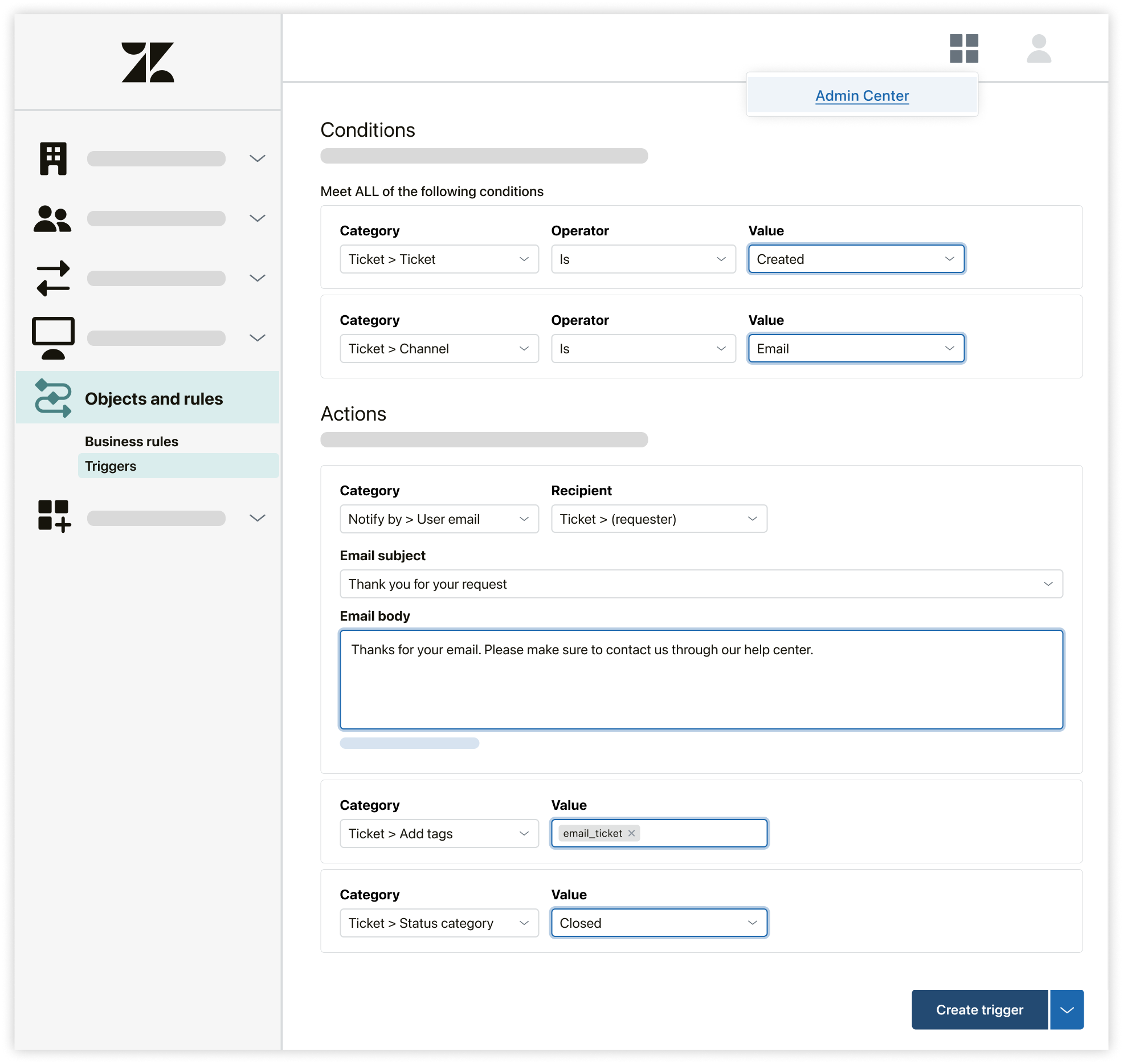Click the Channels/Routing arrows icon
Viewport: 1123px width, 1064px height.
[54, 277]
